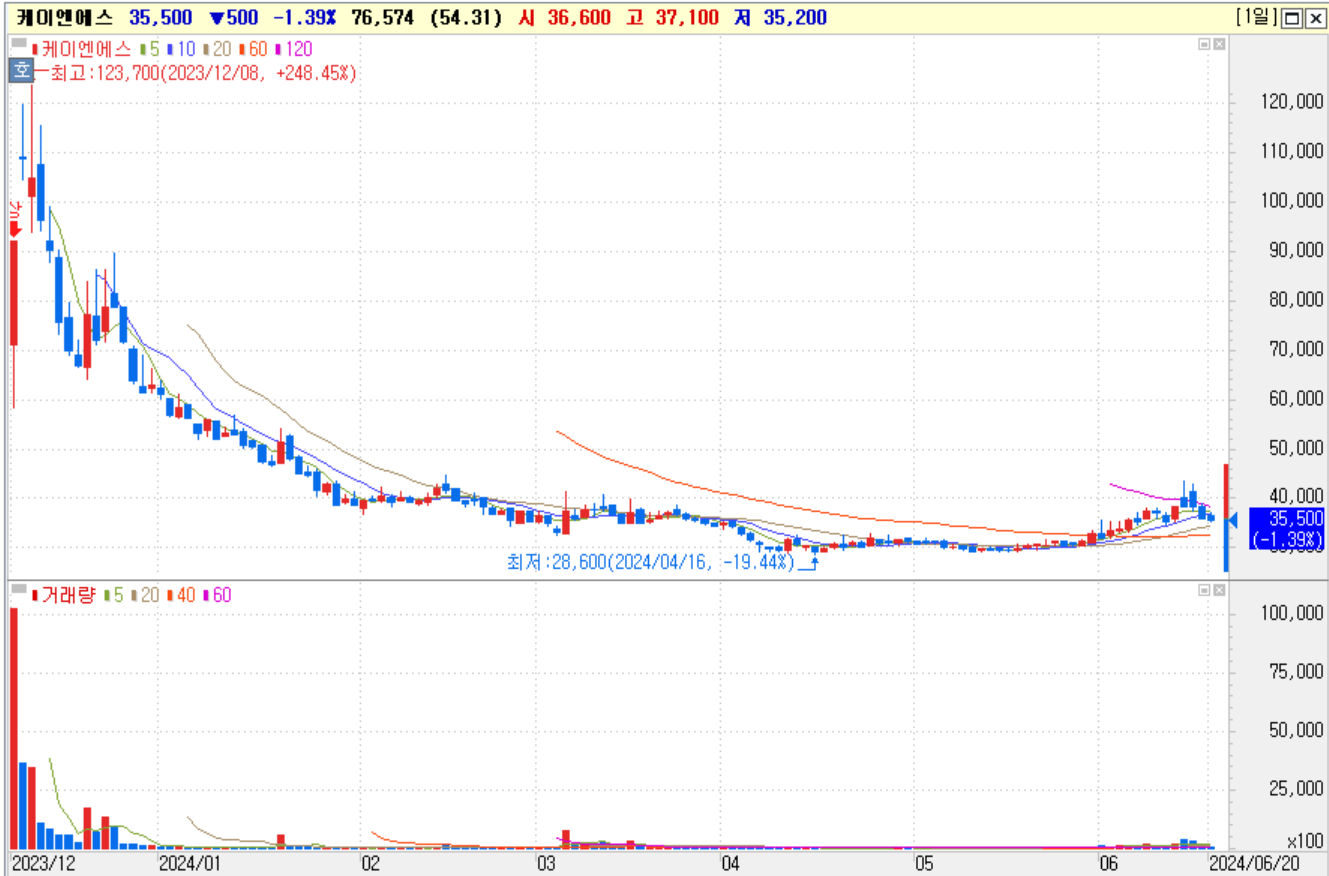The height and width of the screenshot is (876, 1329).
Task: Click the 고 37,100 high price in the header
Action: [x=672, y=18]
